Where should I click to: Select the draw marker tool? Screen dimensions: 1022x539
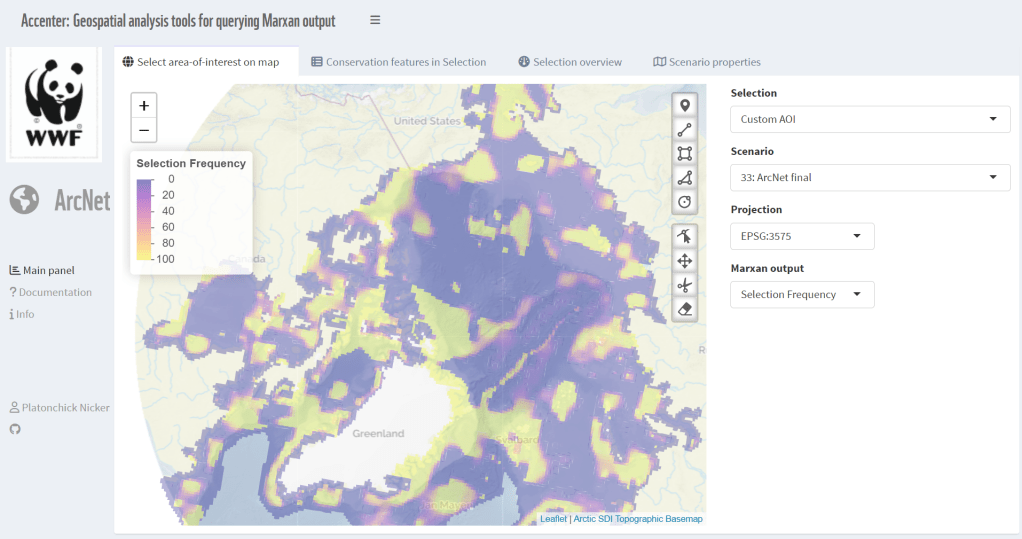(x=685, y=106)
